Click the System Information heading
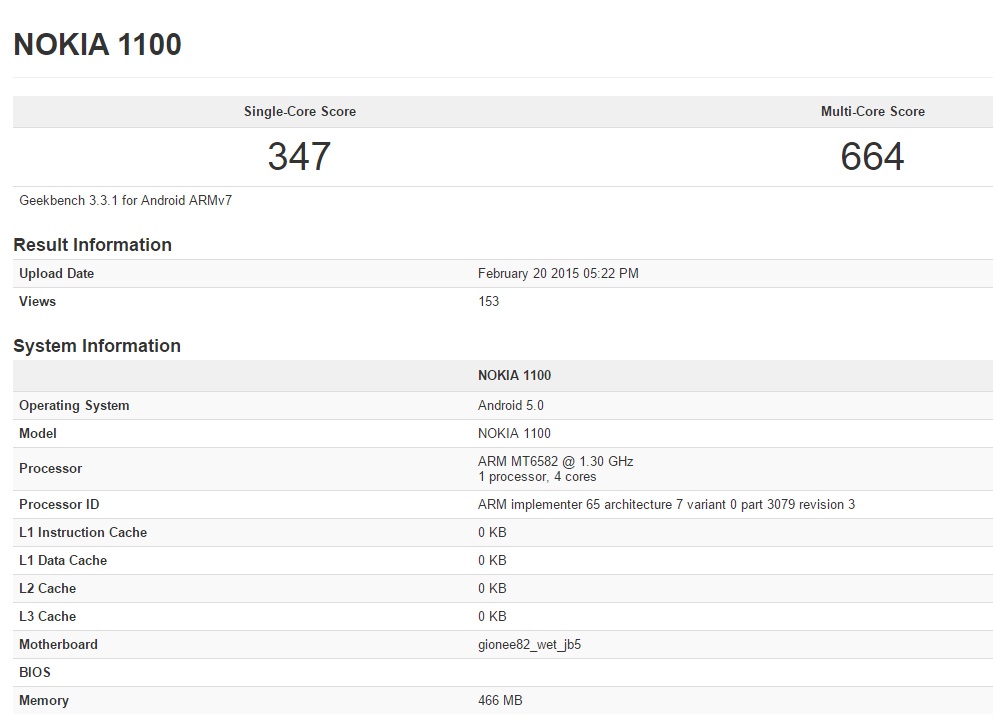The image size is (993, 724). [x=97, y=346]
